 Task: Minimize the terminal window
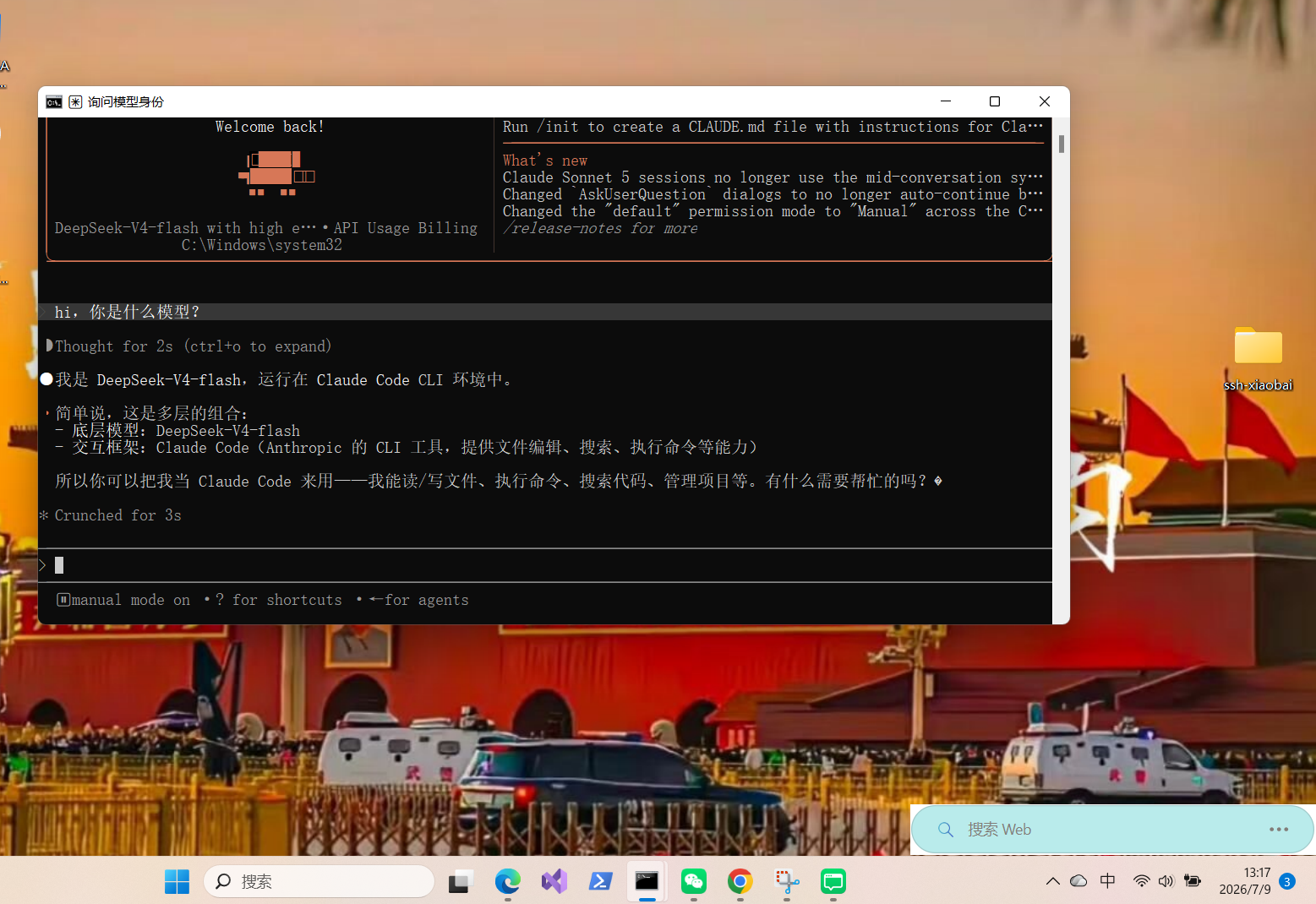coord(946,101)
